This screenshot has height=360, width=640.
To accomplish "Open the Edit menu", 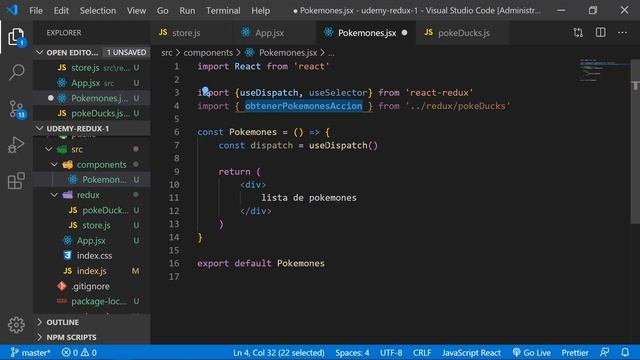I will 61,11.
